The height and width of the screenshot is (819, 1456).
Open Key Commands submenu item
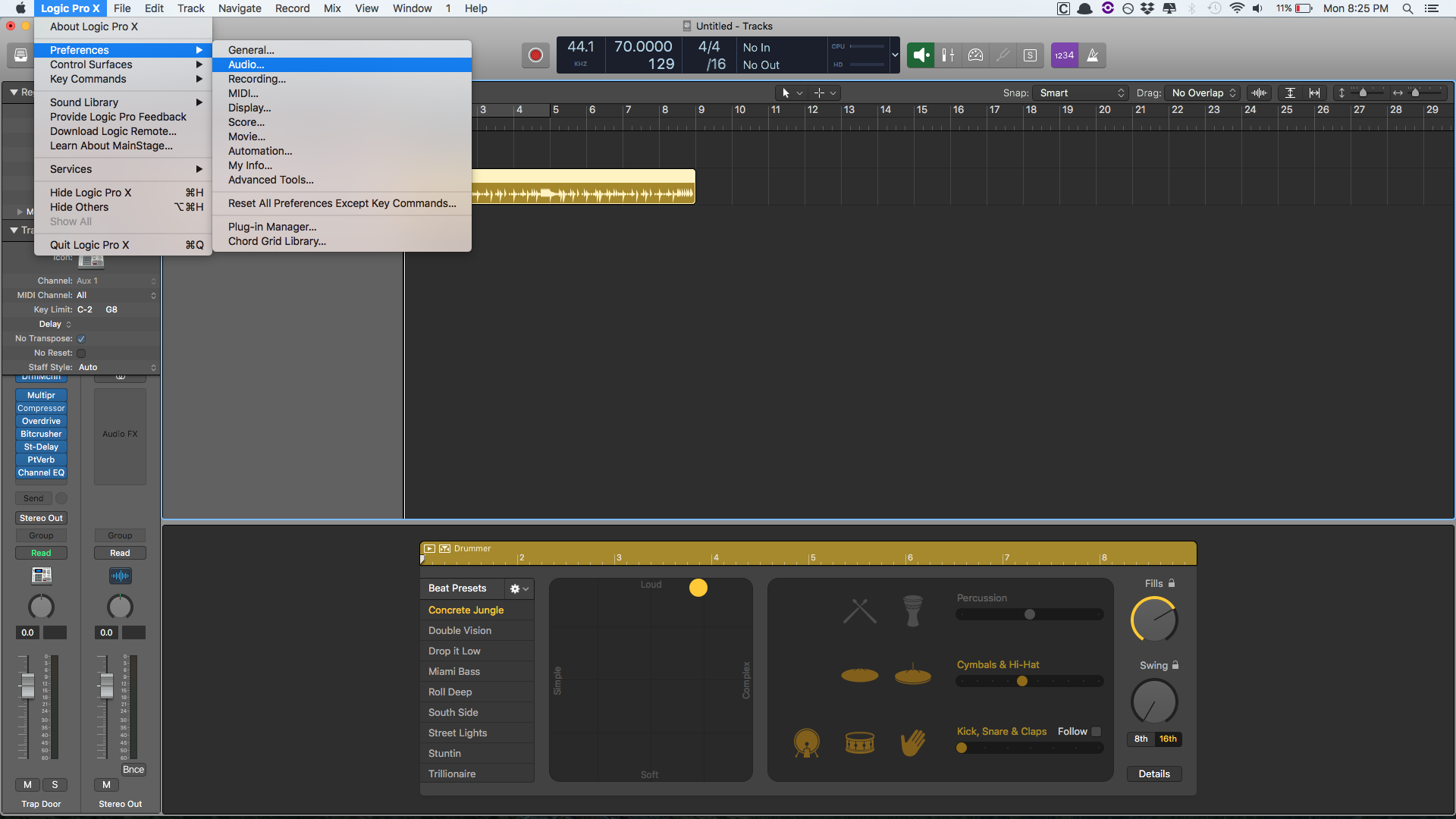123,79
